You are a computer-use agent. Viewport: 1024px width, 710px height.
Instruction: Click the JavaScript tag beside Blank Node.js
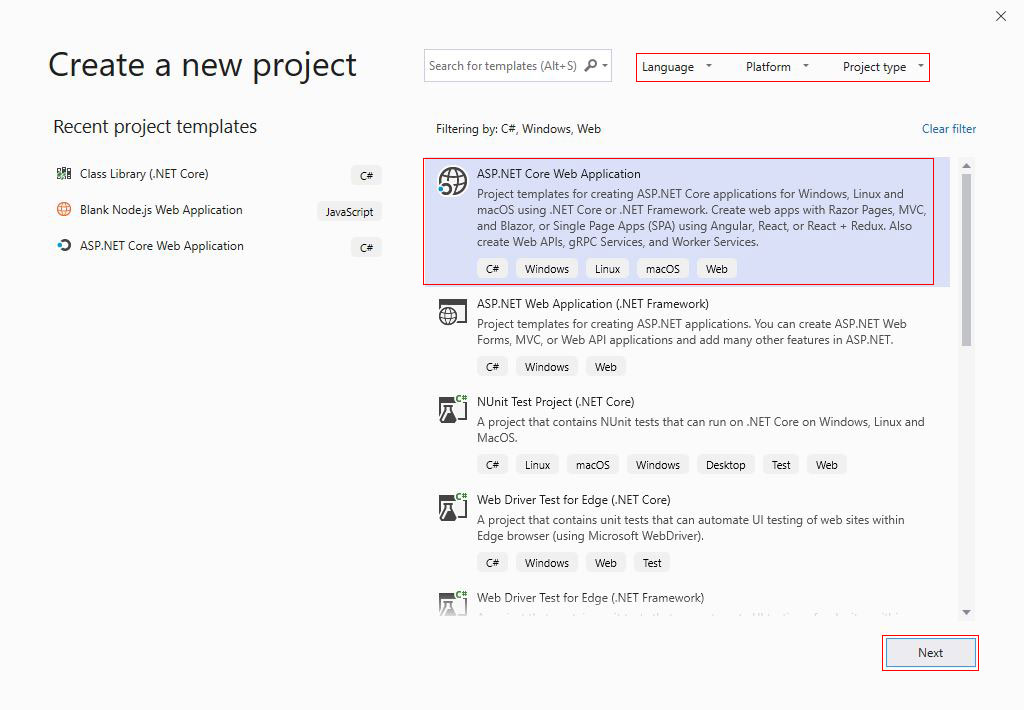coord(349,212)
